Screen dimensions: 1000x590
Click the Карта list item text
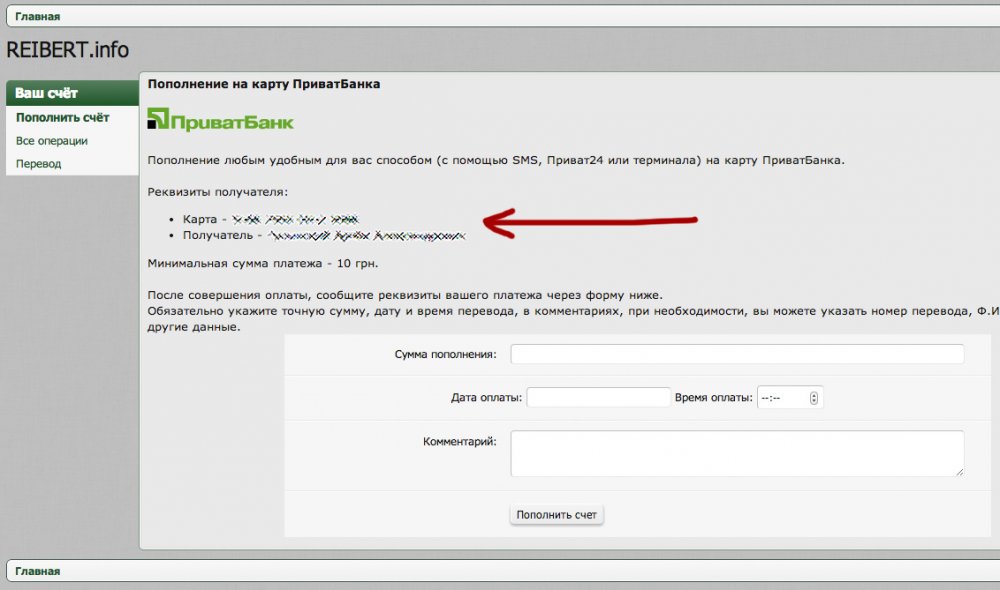point(270,219)
